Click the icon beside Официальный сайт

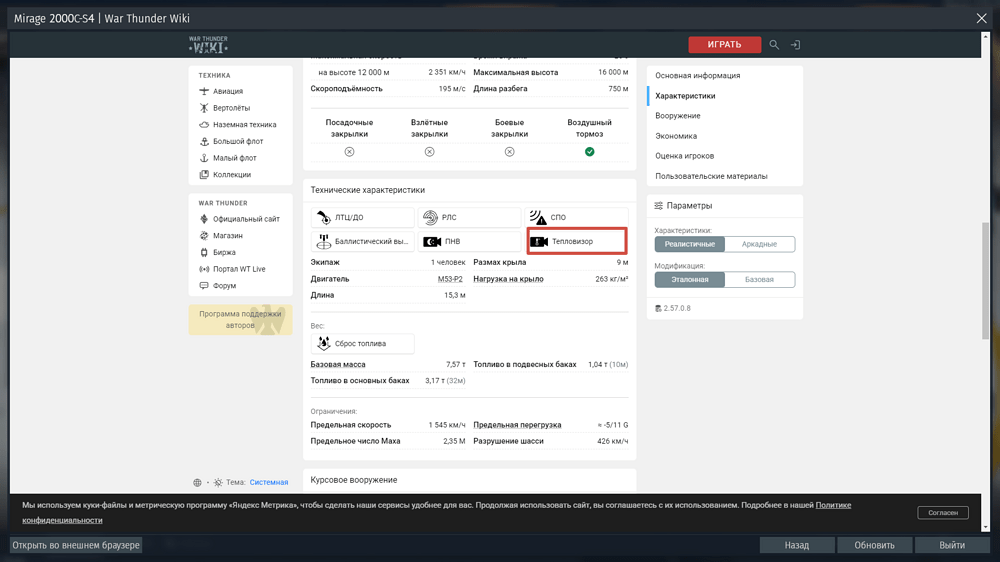pos(204,219)
